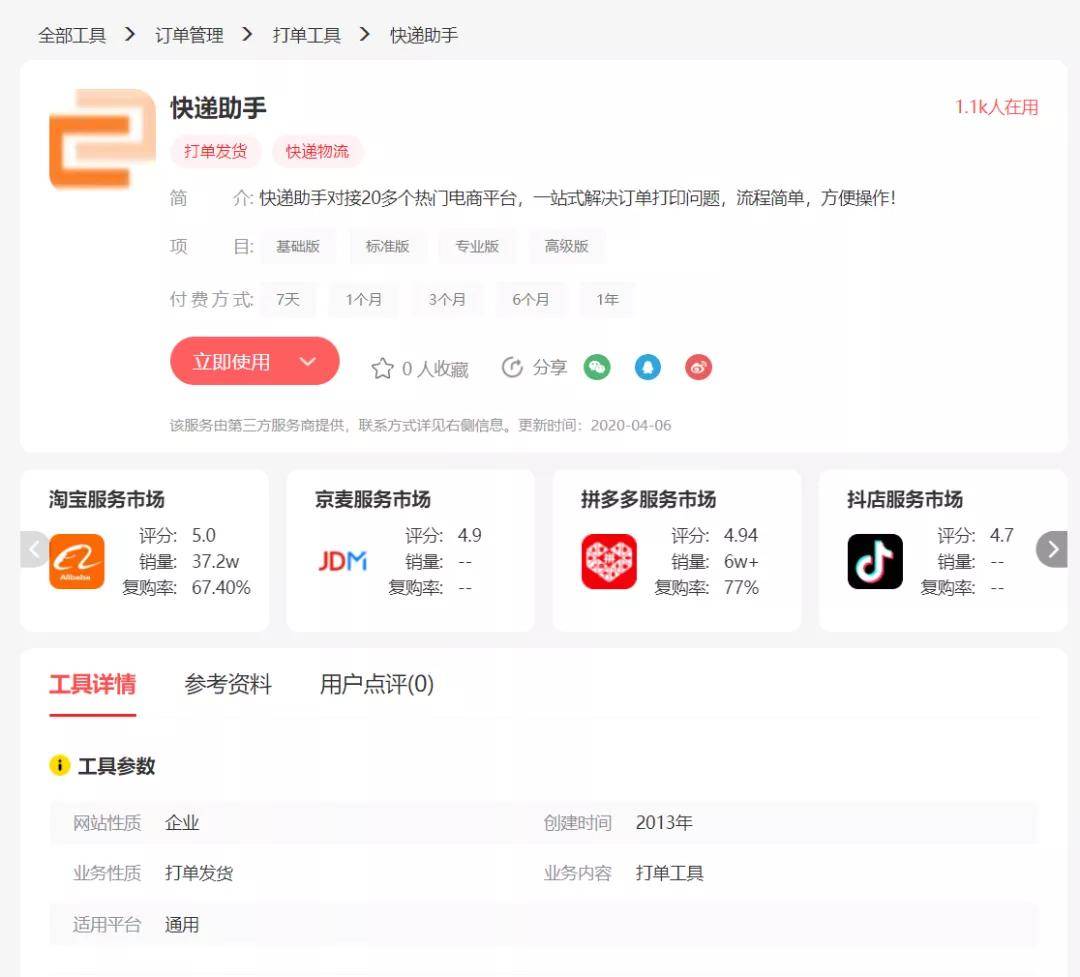Click the WeChat share icon
The width and height of the screenshot is (1080, 977).
(x=597, y=367)
